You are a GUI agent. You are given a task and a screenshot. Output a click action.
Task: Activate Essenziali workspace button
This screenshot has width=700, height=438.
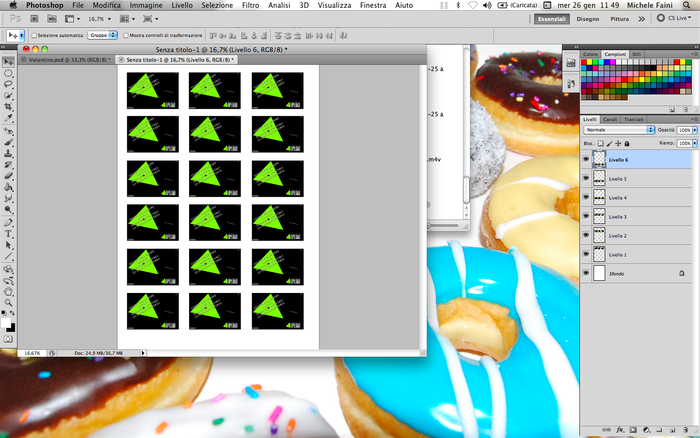(552, 19)
